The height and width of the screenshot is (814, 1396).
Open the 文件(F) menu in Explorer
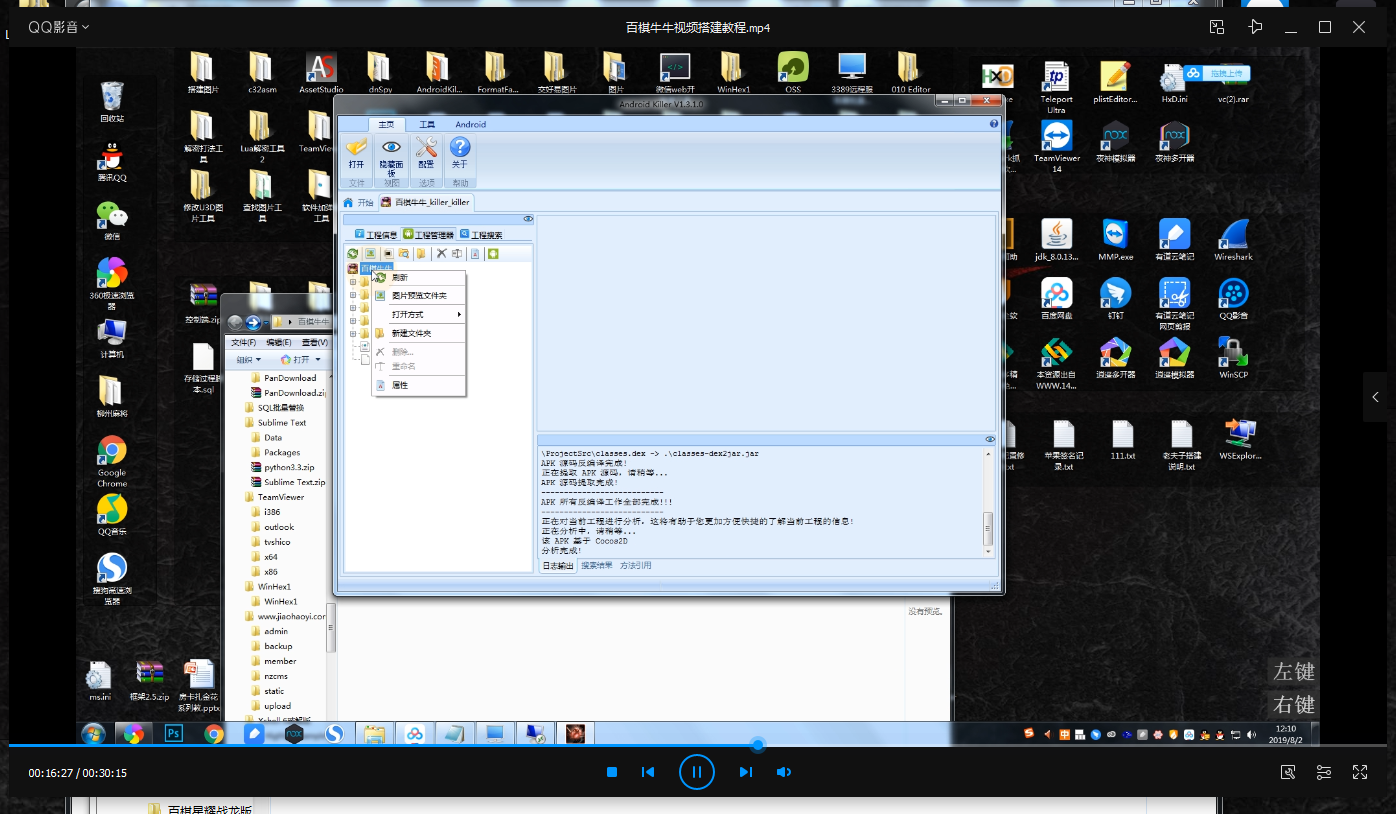point(244,343)
